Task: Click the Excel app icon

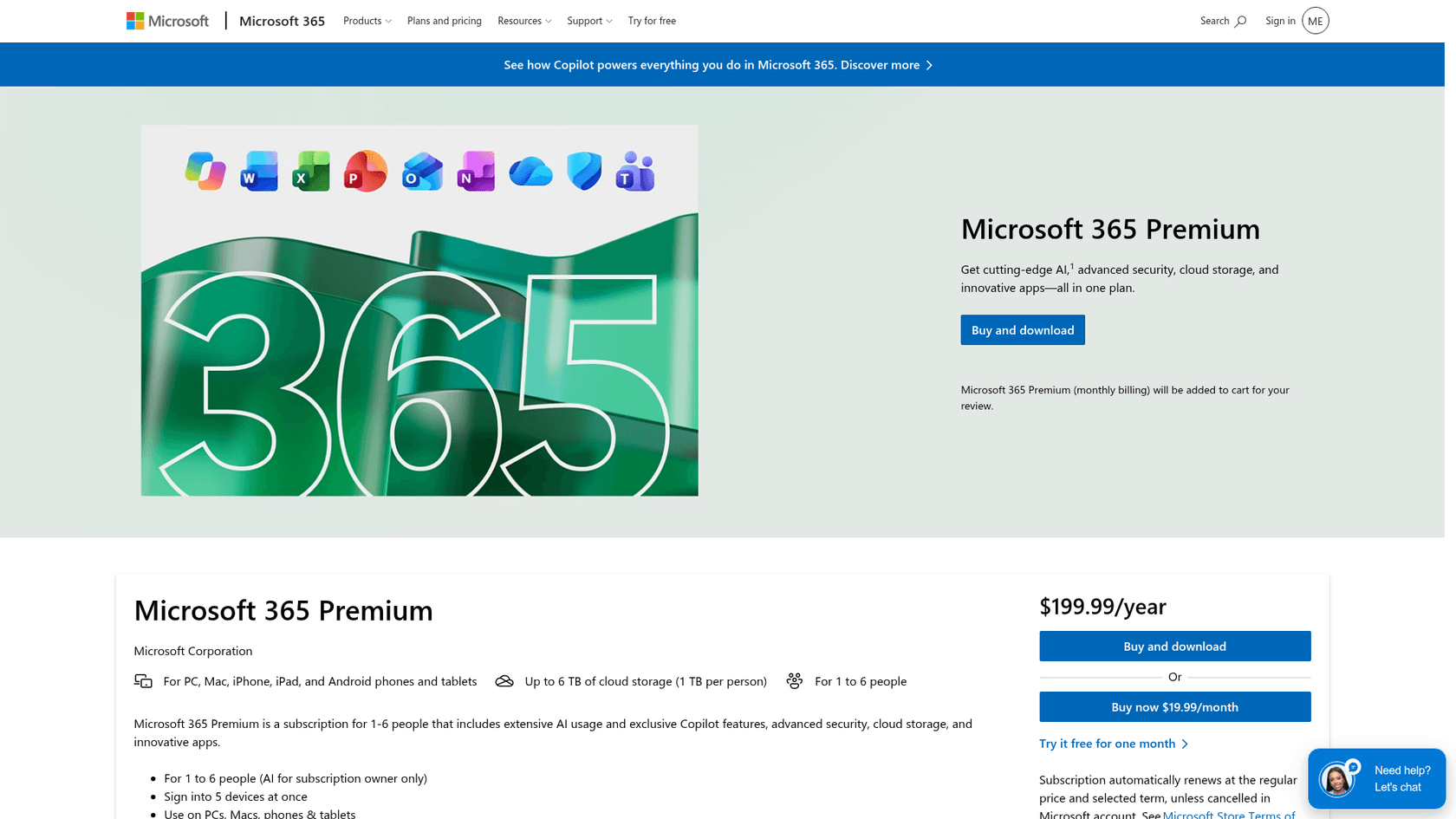Action: point(311,171)
